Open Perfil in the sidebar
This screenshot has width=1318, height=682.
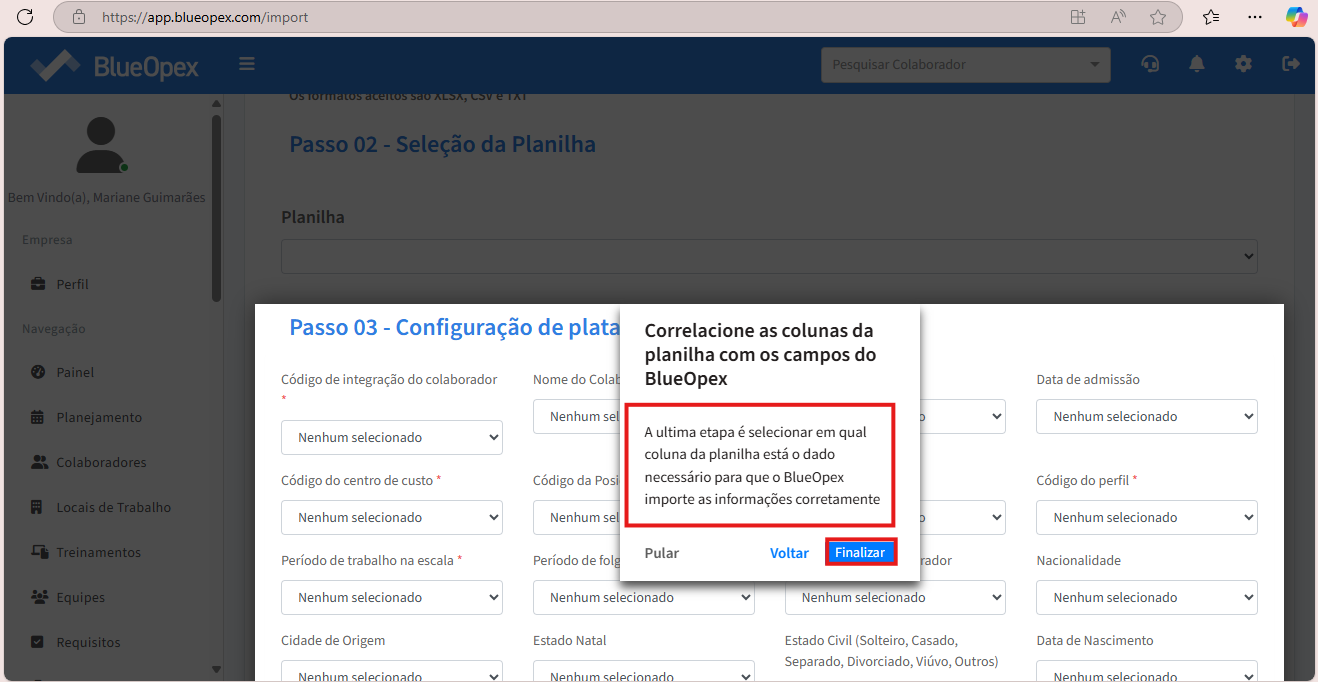72,284
